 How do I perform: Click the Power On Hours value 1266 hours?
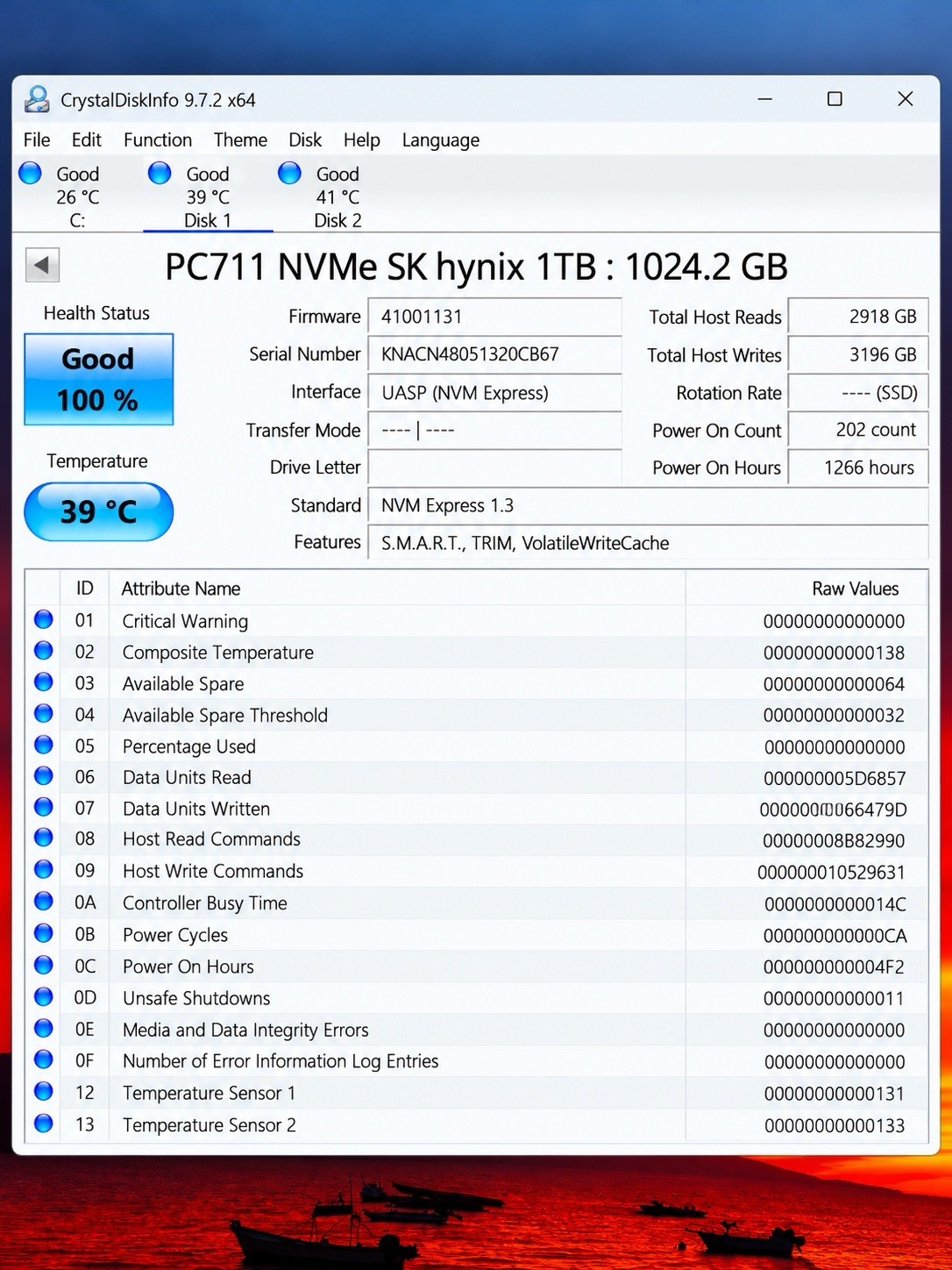(858, 467)
